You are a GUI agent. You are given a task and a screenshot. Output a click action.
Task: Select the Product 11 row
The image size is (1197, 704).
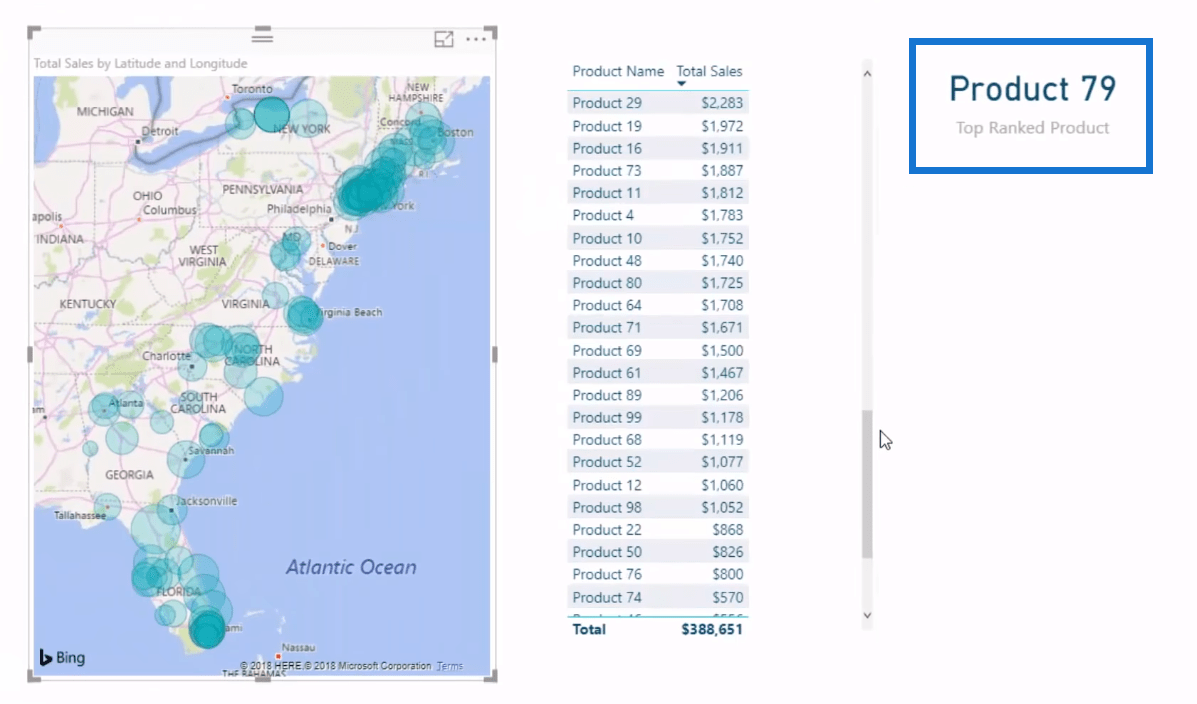point(657,192)
